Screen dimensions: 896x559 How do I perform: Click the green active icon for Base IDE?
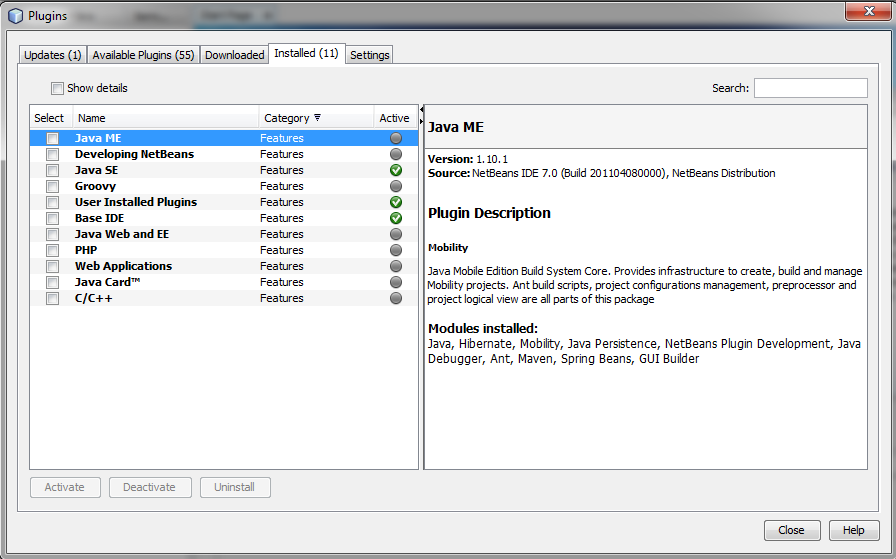[x=395, y=218]
